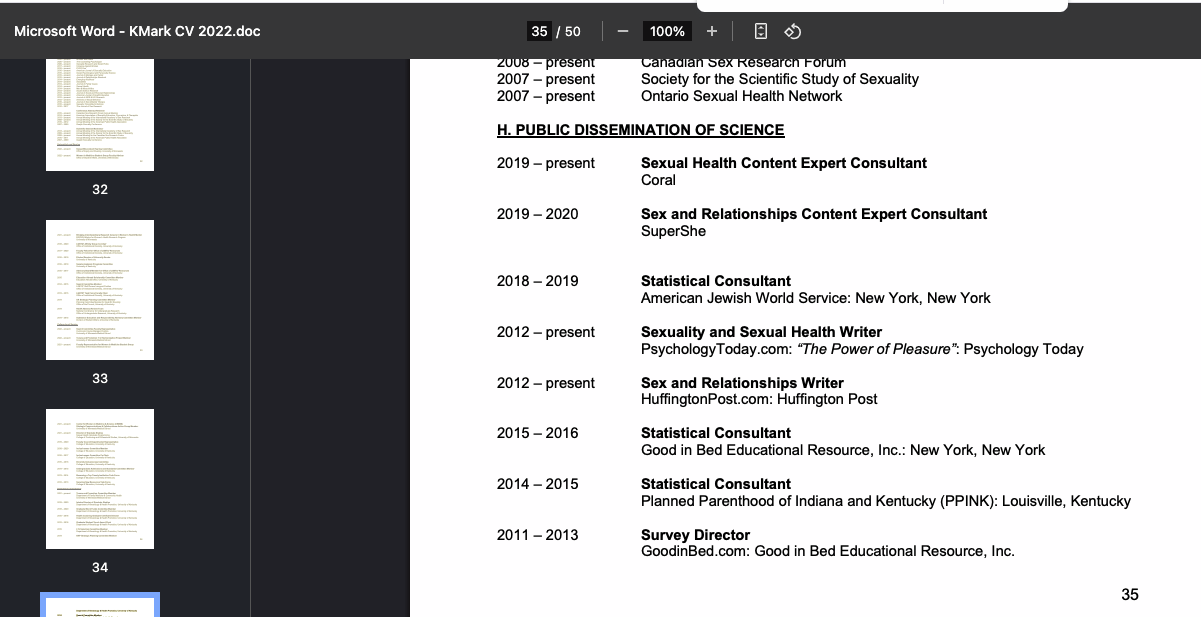The width and height of the screenshot is (1201, 617).
Task: Zoom out with the minus button
Action: tap(623, 31)
